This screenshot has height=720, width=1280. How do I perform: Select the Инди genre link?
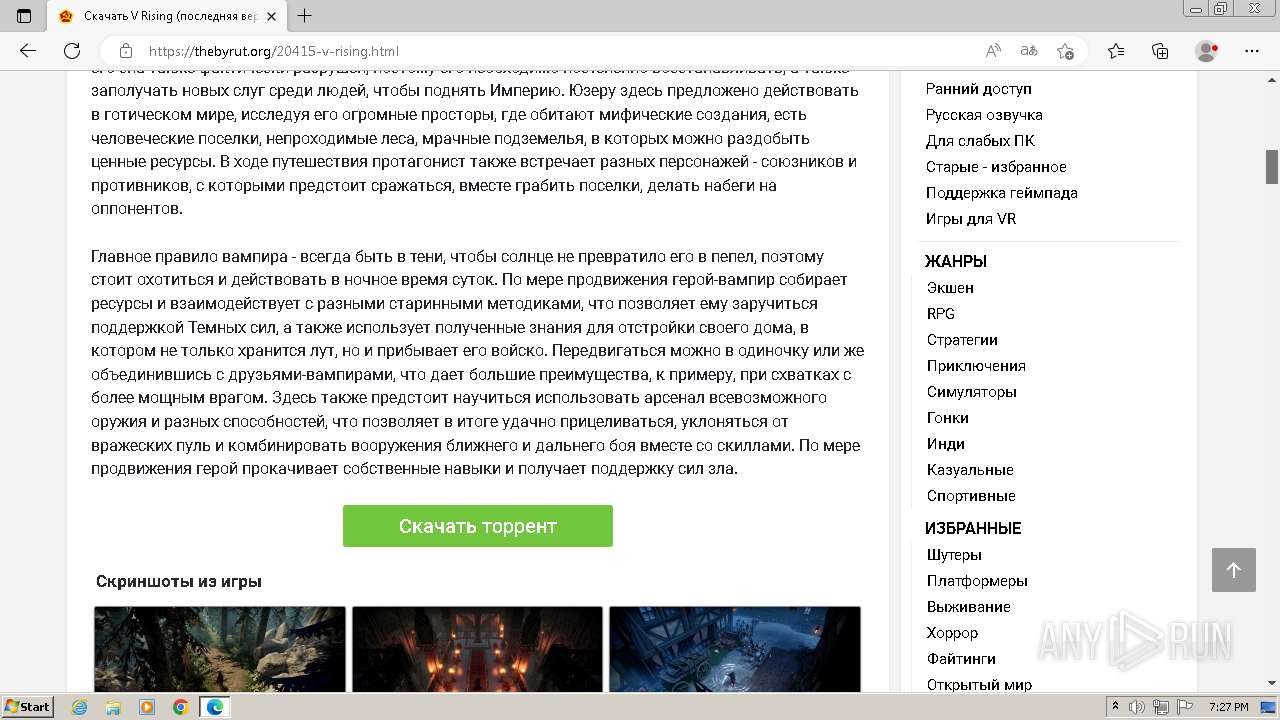[x=946, y=444]
